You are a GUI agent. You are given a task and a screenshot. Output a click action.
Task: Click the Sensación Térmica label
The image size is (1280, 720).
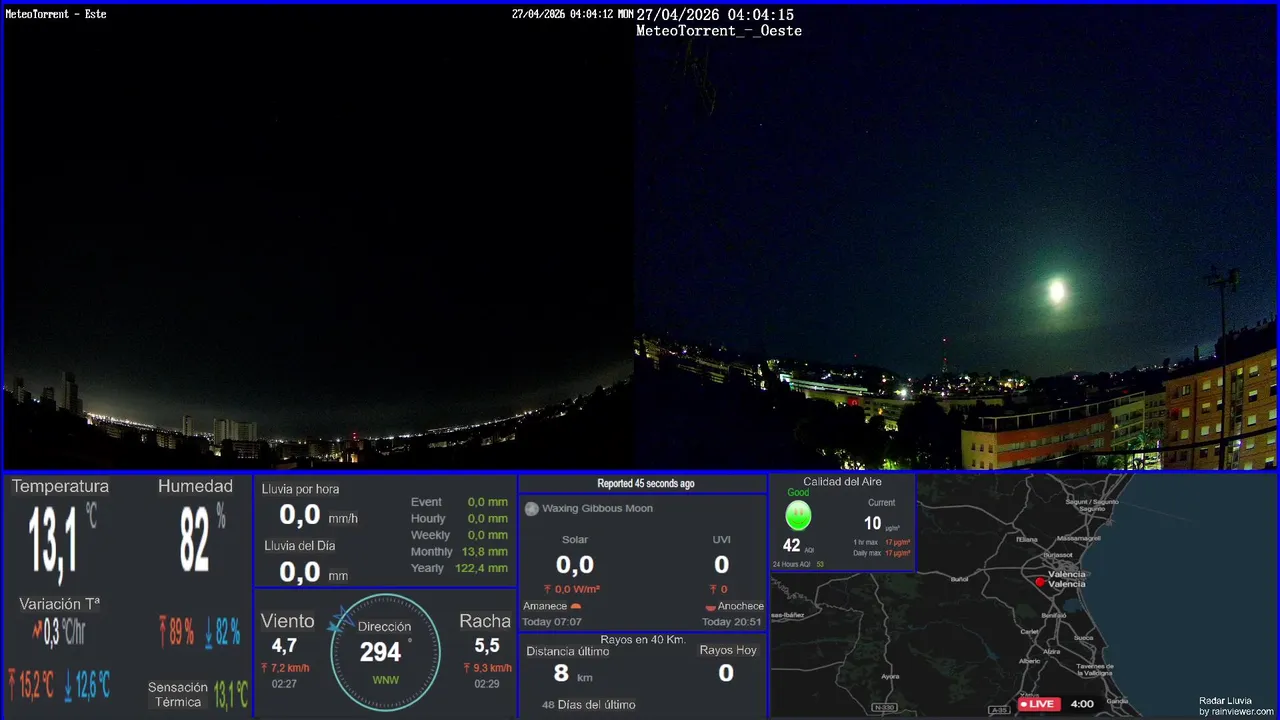point(178,694)
